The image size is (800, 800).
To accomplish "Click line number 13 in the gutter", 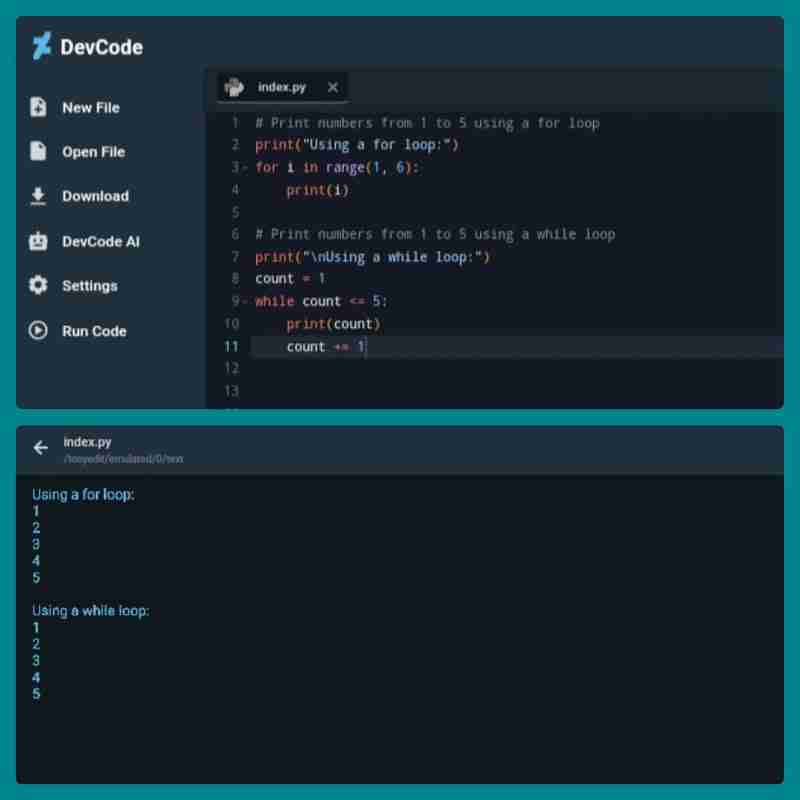I will click(x=232, y=391).
